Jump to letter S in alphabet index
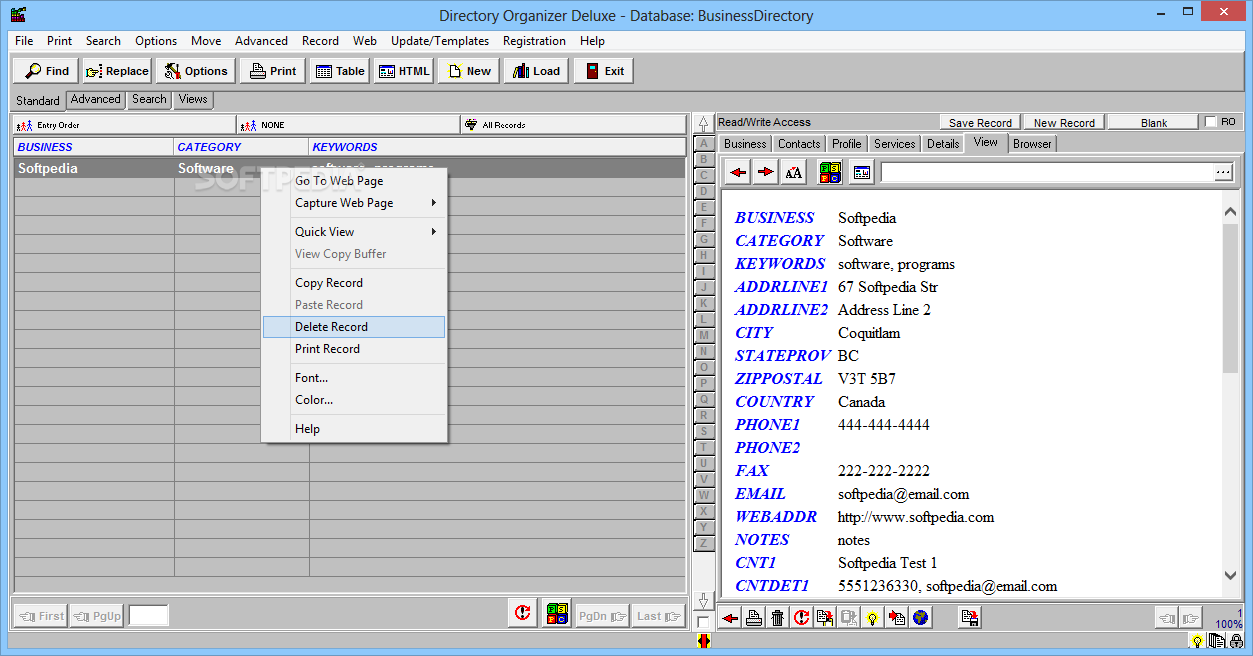The height and width of the screenshot is (656, 1253). pyautogui.click(x=704, y=431)
